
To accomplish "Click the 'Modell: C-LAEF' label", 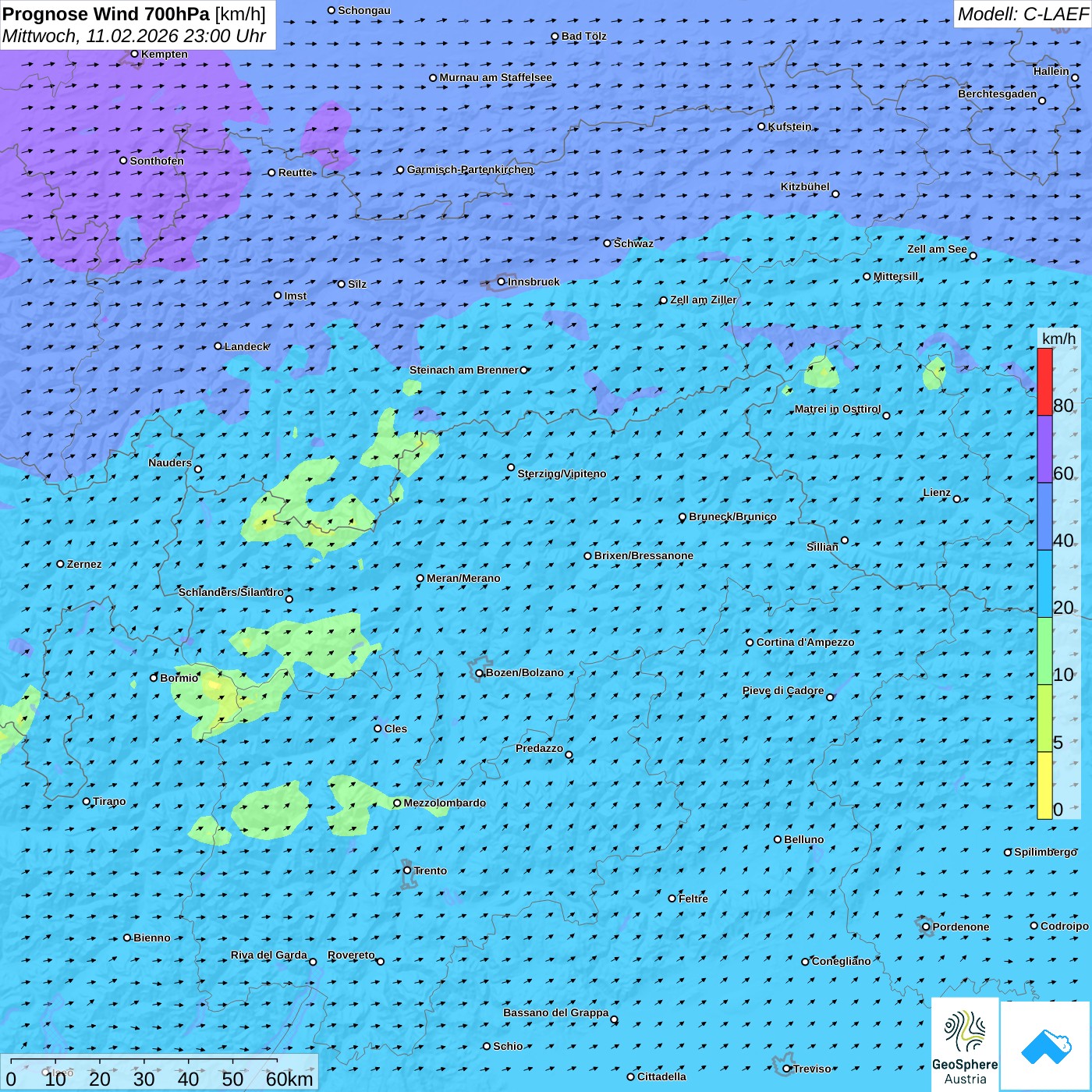I will tap(1023, 14).
